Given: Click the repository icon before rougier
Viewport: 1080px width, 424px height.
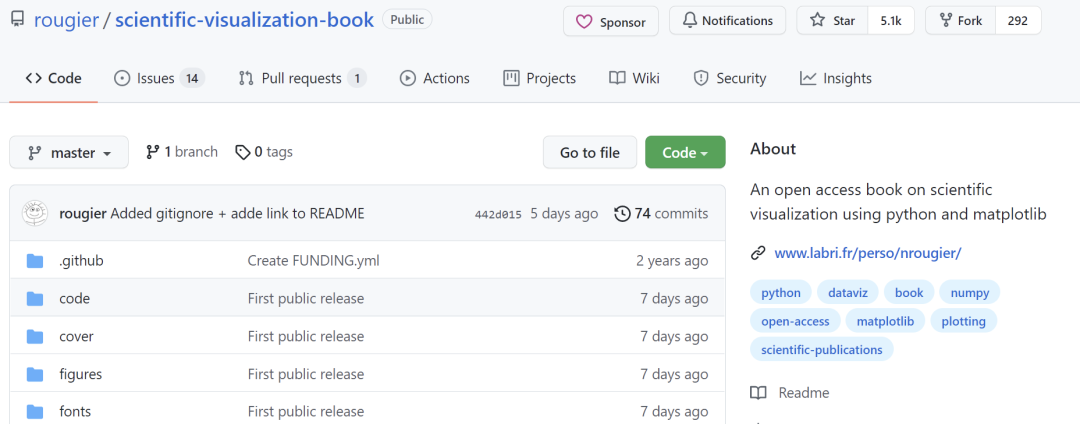Looking at the screenshot, I should (x=17, y=20).
